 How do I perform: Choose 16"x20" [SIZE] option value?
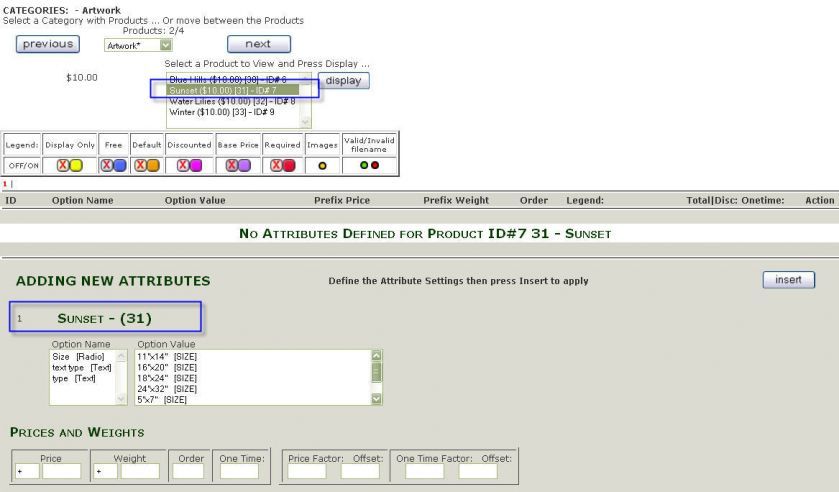166,367
